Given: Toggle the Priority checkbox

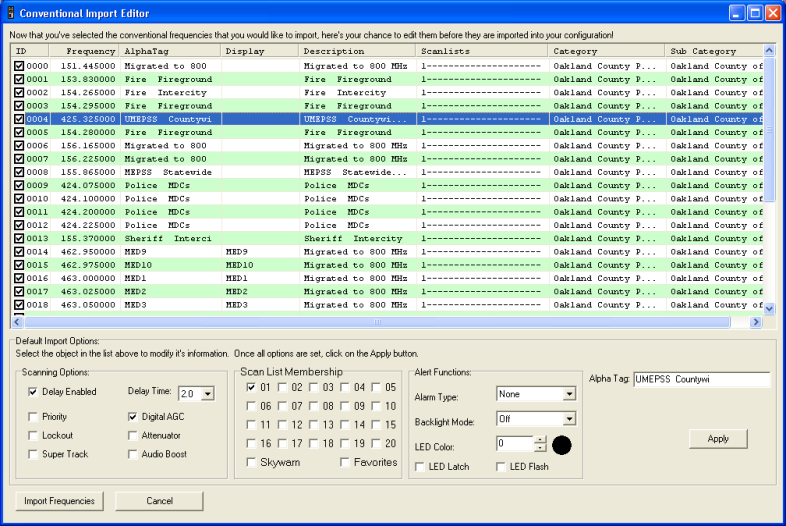Looking at the screenshot, I should click(x=34, y=416).
